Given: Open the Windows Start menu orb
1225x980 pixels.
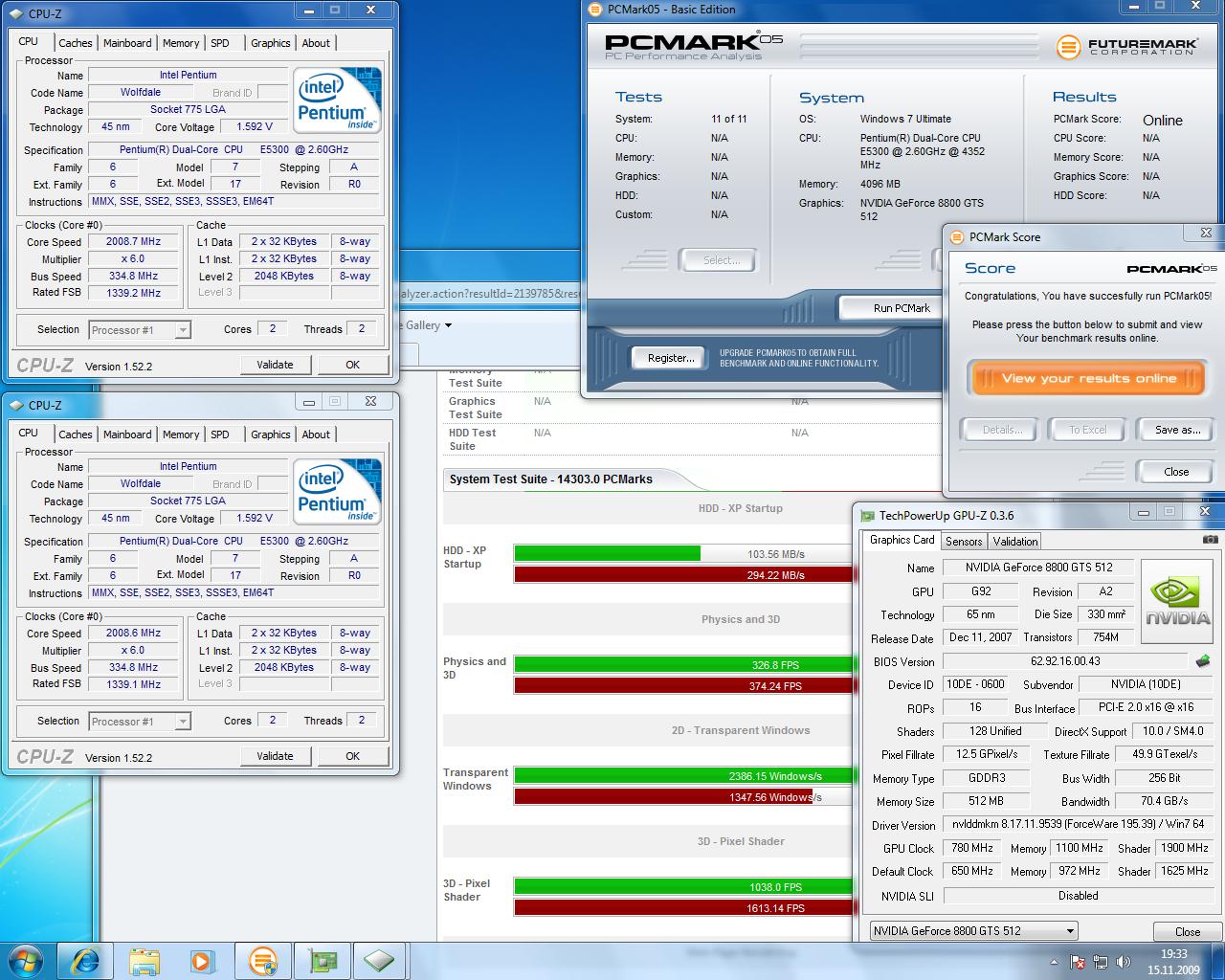Looking at the screenshot, I should (26, 961).
